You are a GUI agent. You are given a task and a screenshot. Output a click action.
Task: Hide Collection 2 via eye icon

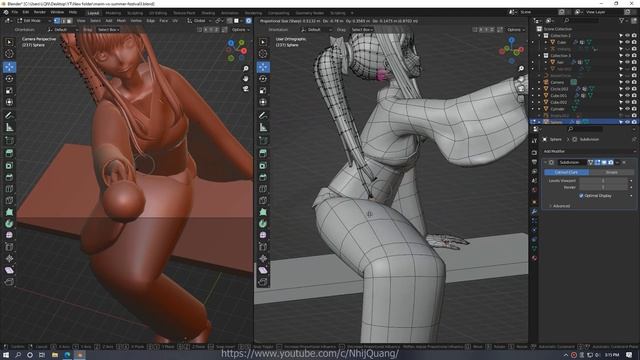(627, 36)
